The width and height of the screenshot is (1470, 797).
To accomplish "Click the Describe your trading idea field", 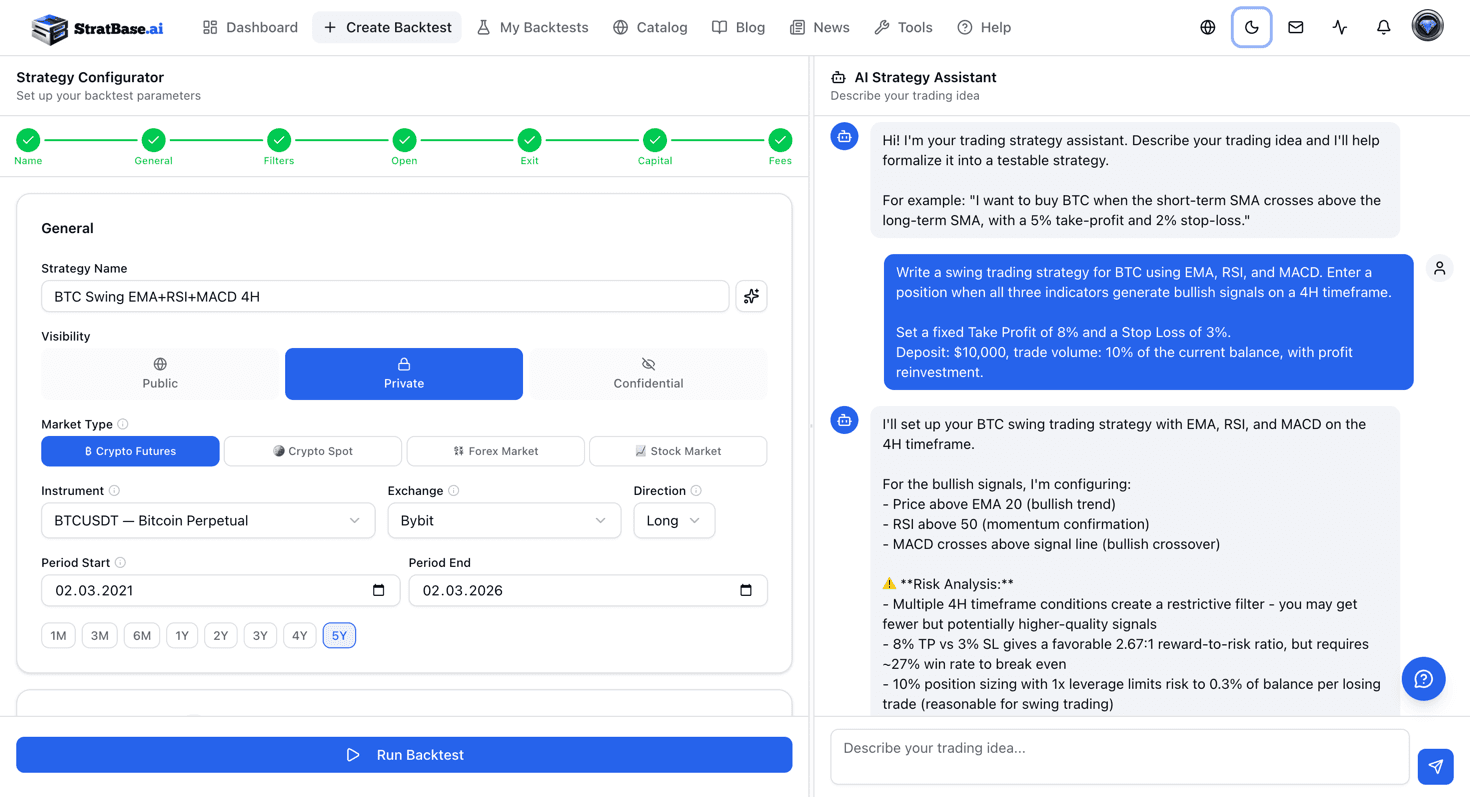I will [1120, 756].
